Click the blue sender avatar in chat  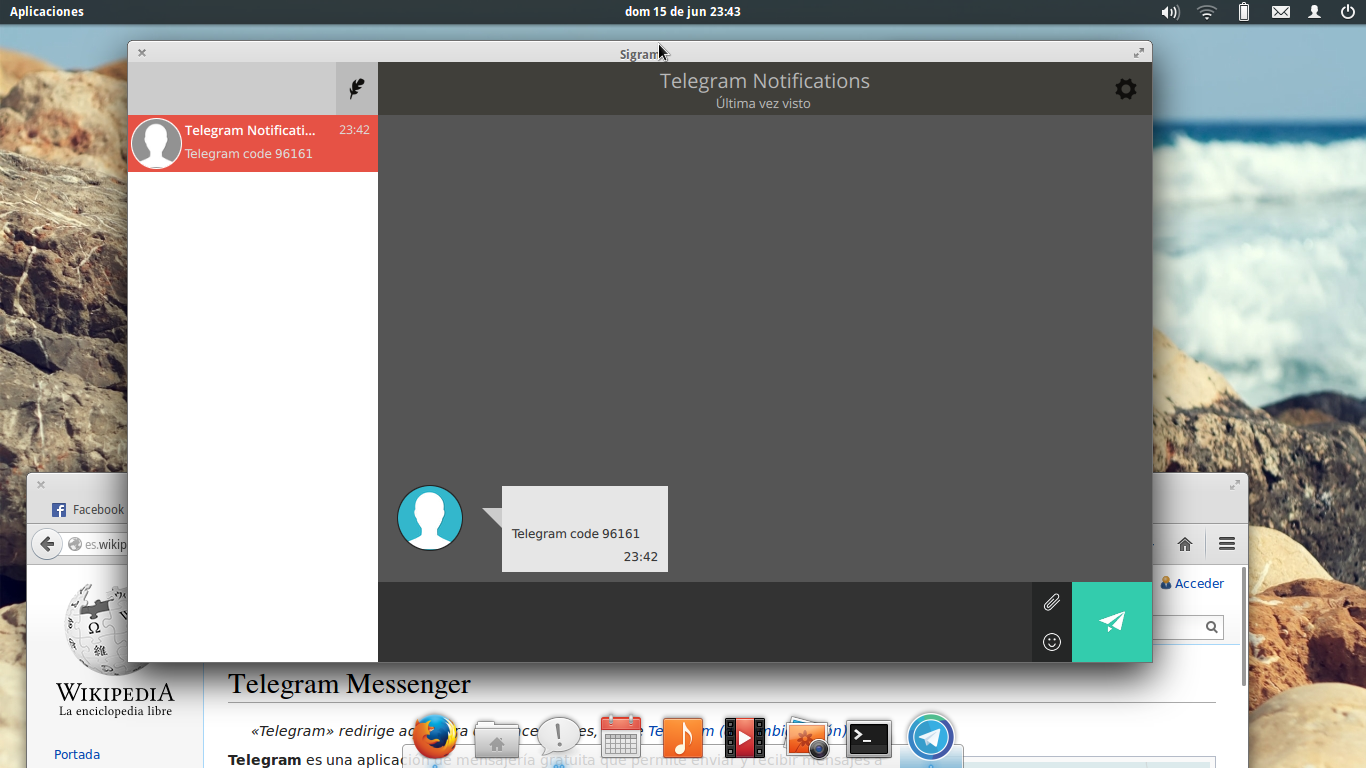pos(430,518)
